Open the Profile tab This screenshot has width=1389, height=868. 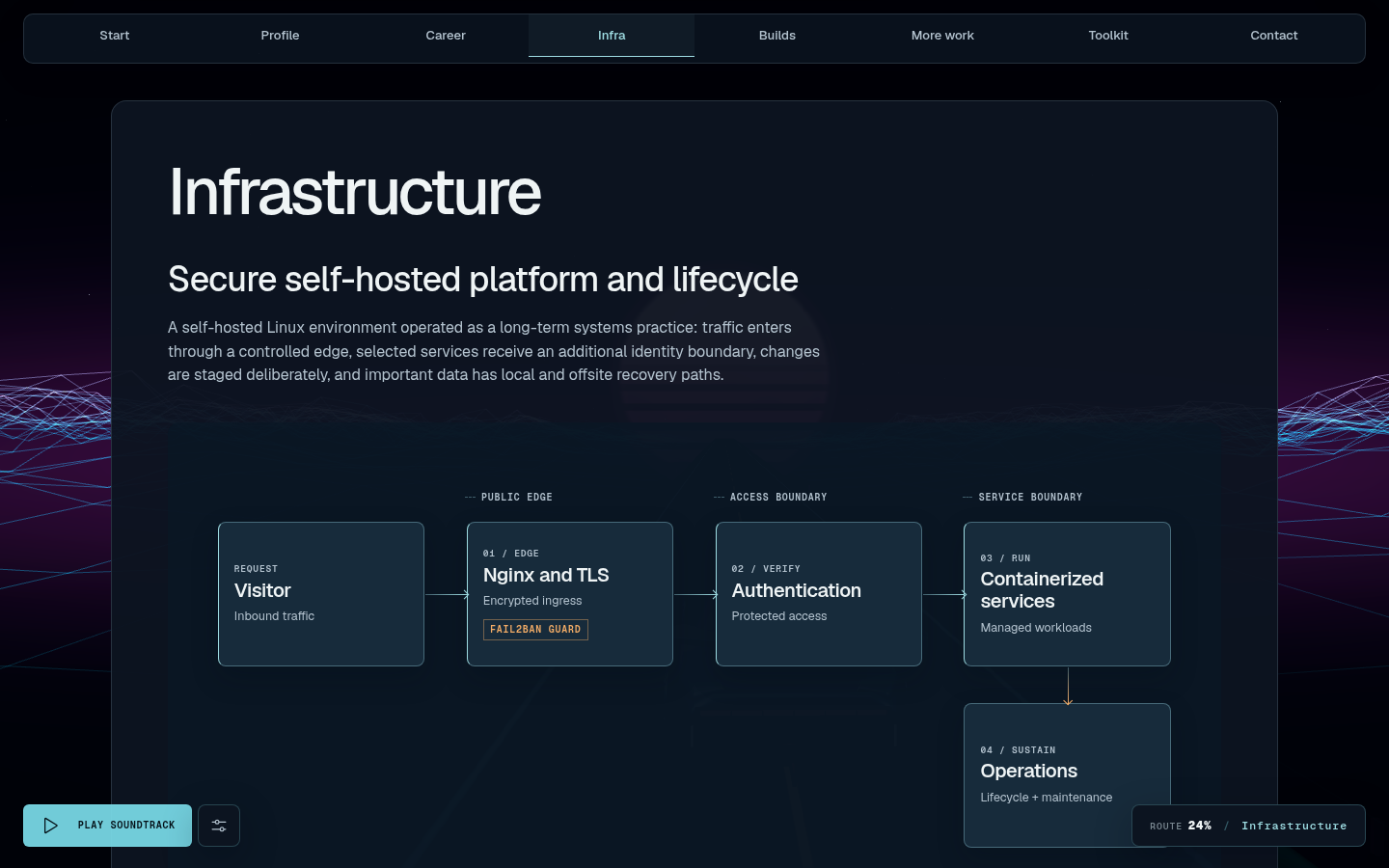(x=280, y=36)
